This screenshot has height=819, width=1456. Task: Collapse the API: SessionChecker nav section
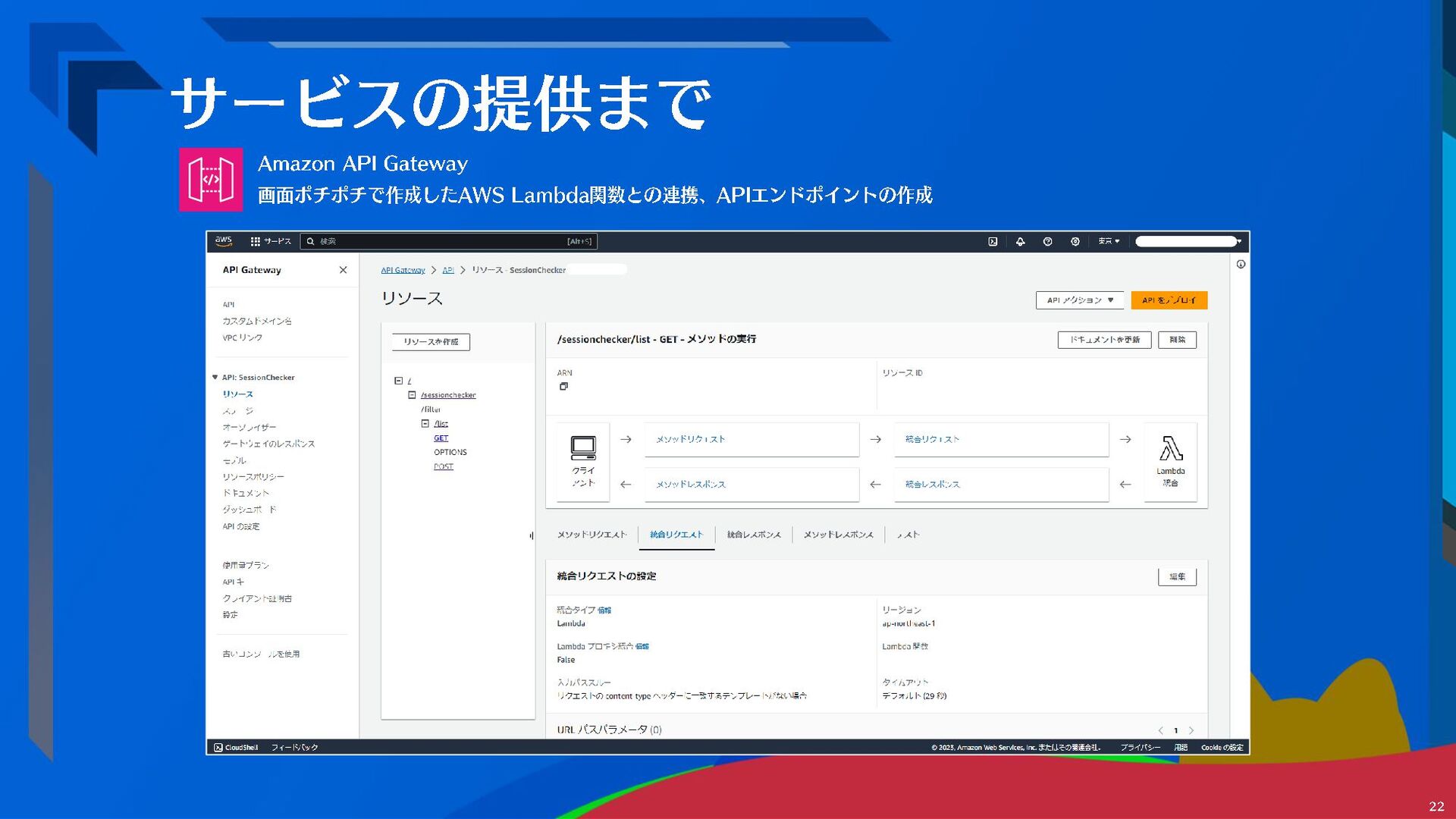[x=215, y=378]
